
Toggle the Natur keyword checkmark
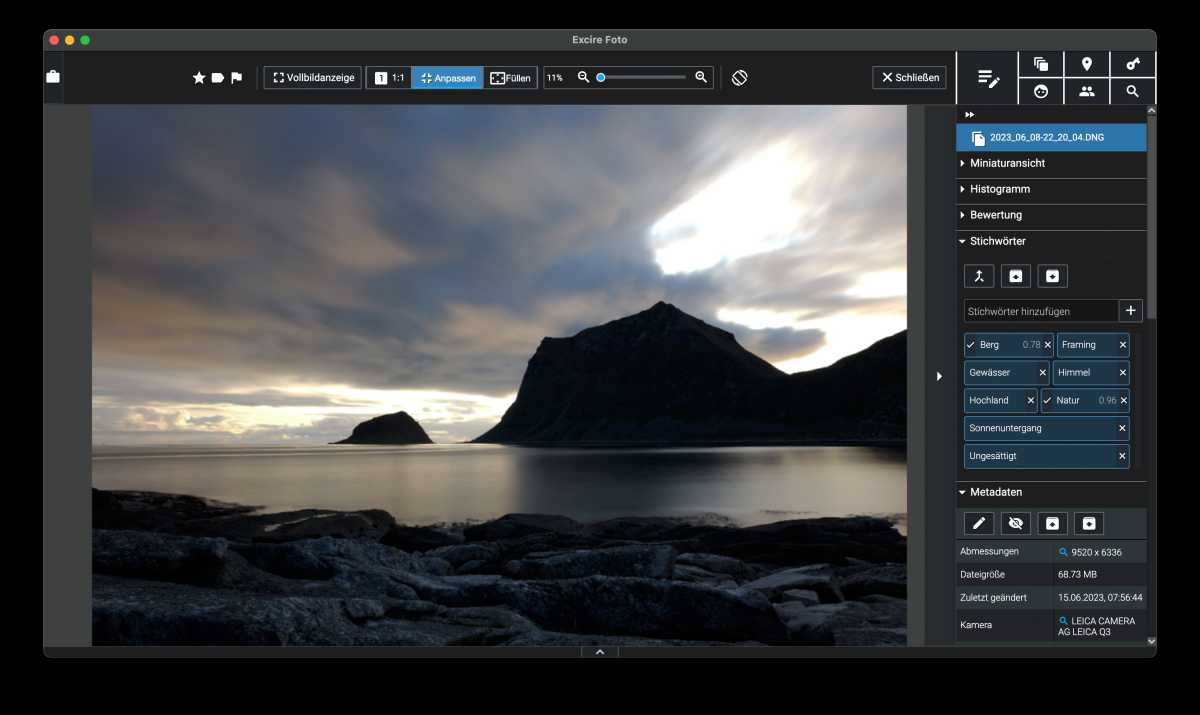point(1047,401)
